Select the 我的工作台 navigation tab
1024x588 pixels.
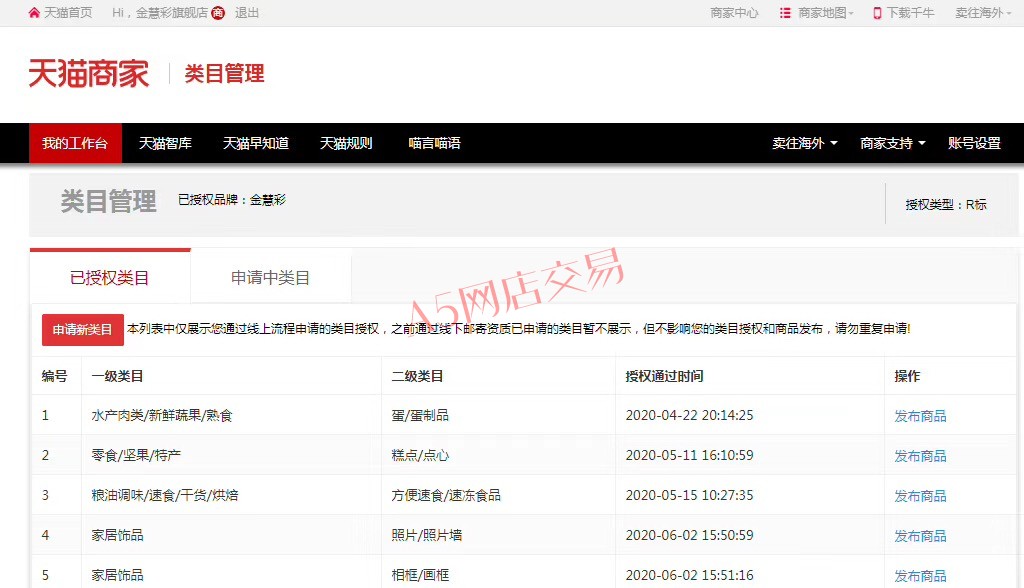75,143
